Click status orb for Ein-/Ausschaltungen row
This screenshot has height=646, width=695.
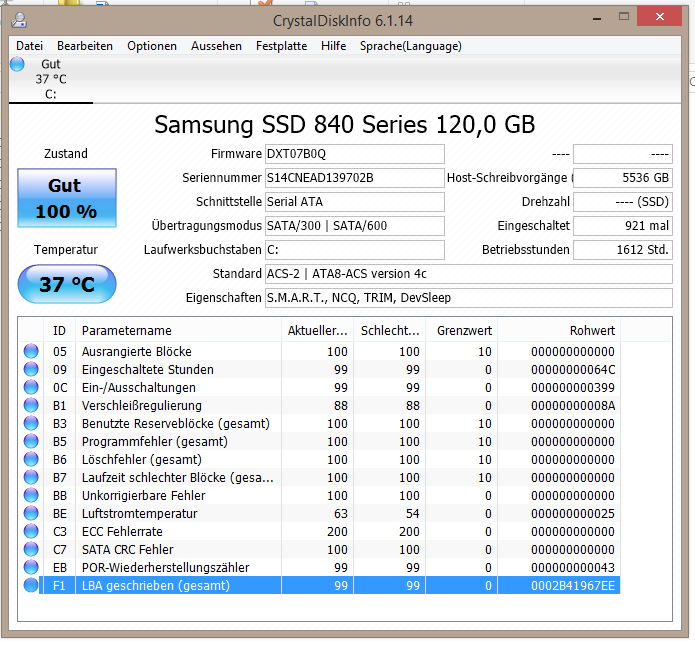[x=31, y=387]
